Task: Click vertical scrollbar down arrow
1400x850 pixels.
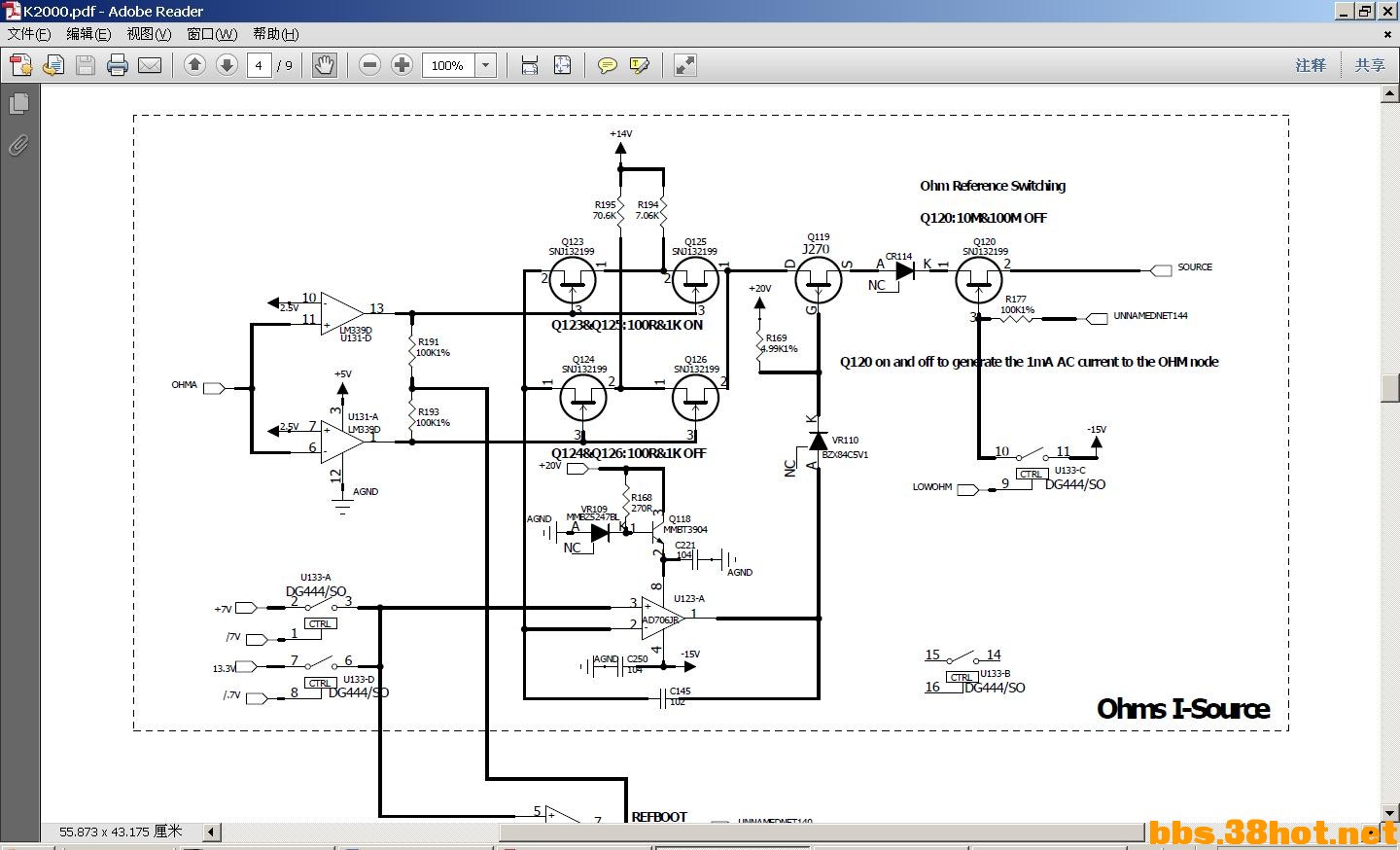Action: tap(1390, 813)
